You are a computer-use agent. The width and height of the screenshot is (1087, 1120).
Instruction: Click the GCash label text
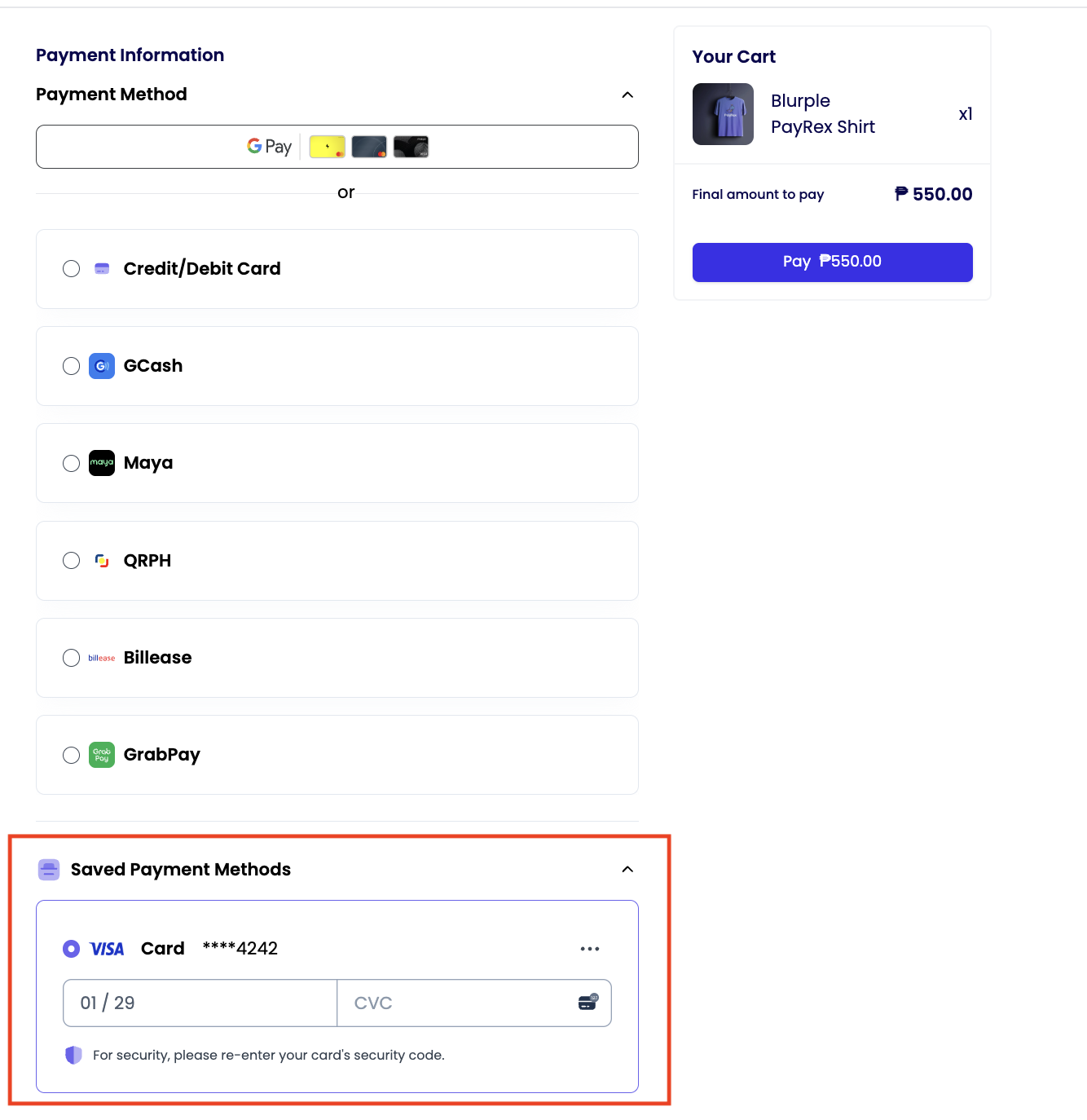tap(153, 366)
